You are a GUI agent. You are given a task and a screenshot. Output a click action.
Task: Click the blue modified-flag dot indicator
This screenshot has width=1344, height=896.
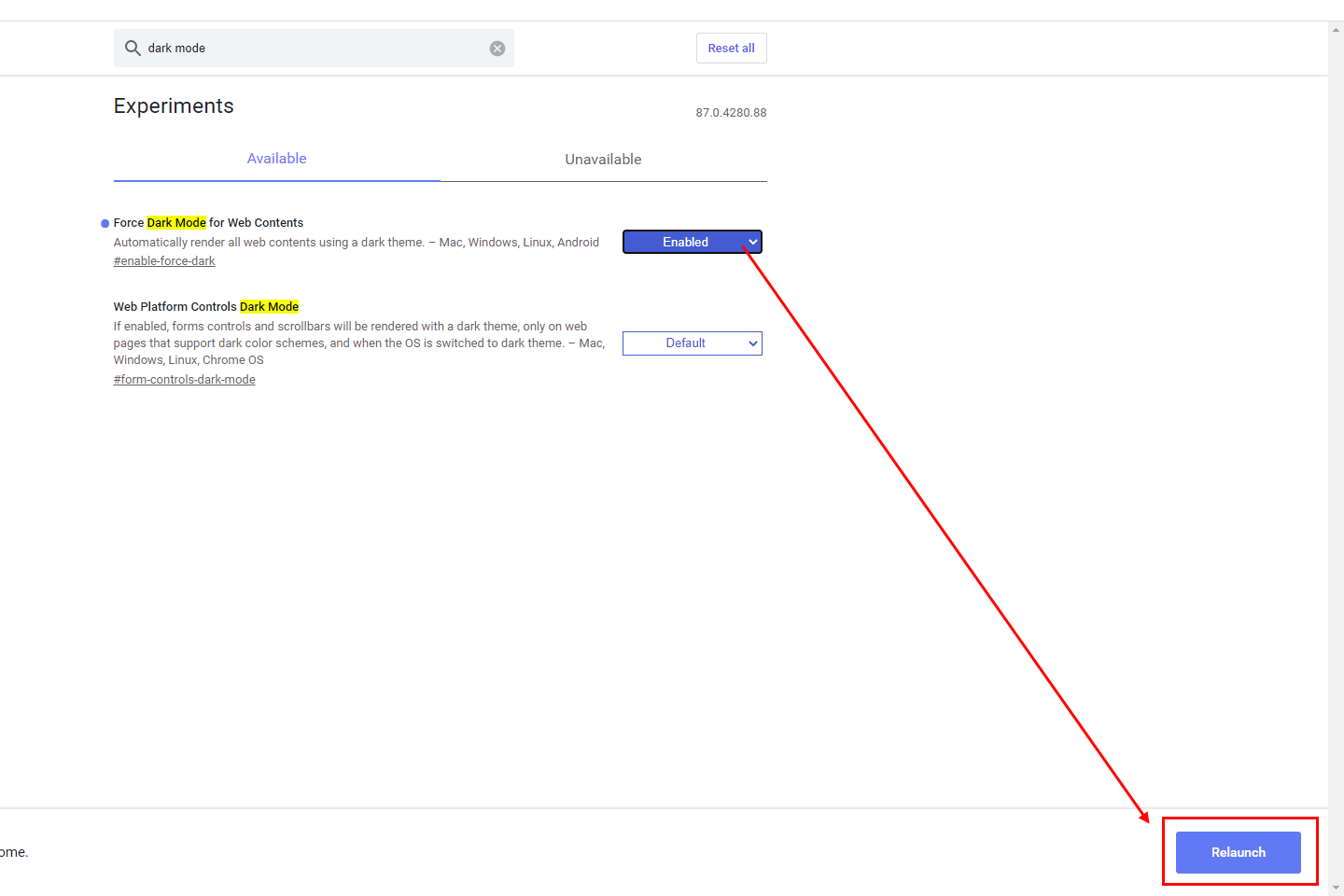pos(105,223)
